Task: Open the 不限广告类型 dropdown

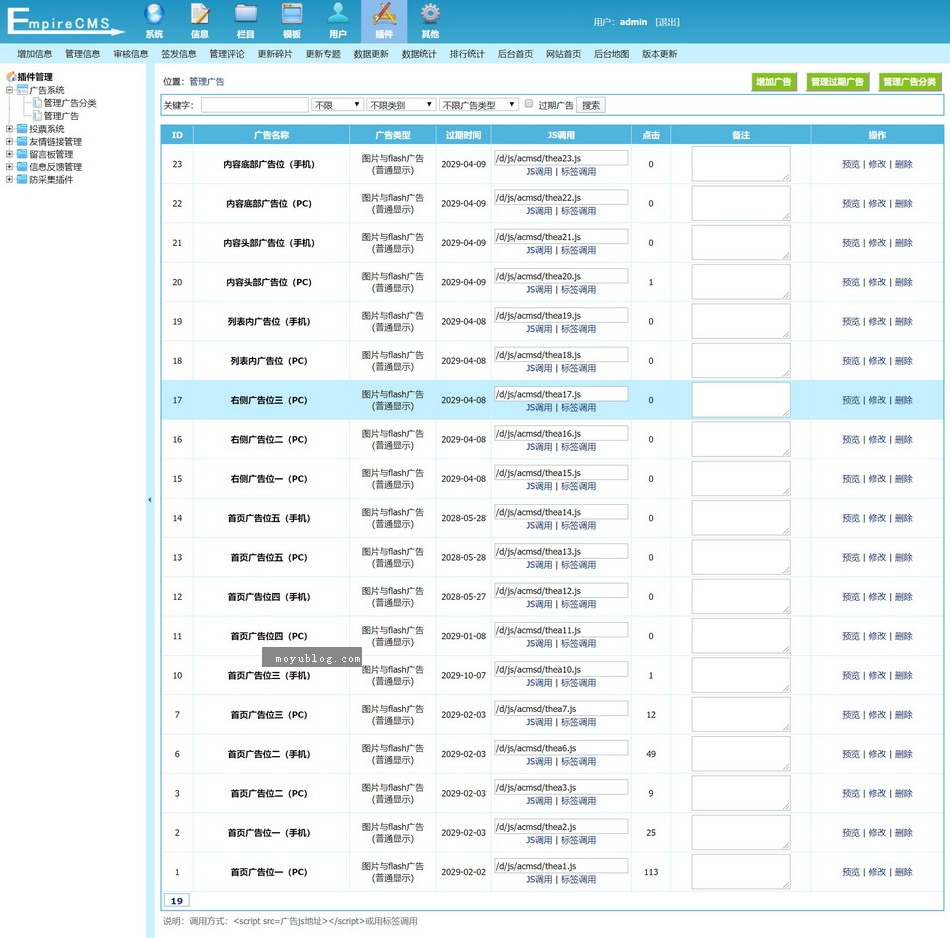Action: pos(479,105)
